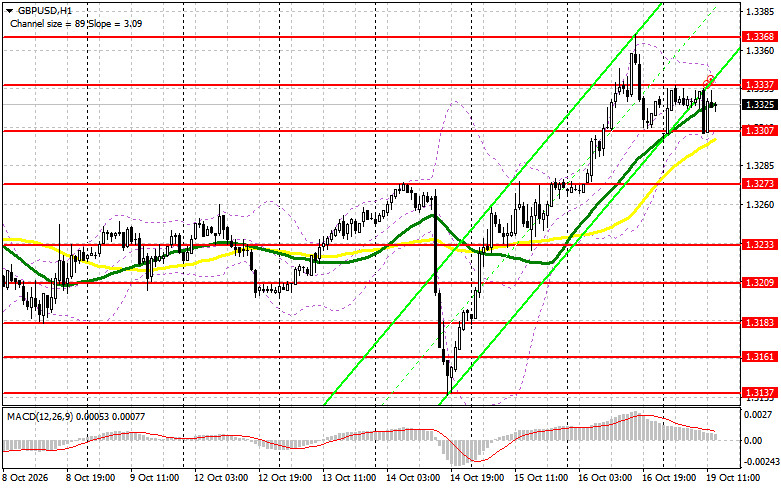Select the red 1.3337 price level label

pyautogui.click(x=760, y=85)
